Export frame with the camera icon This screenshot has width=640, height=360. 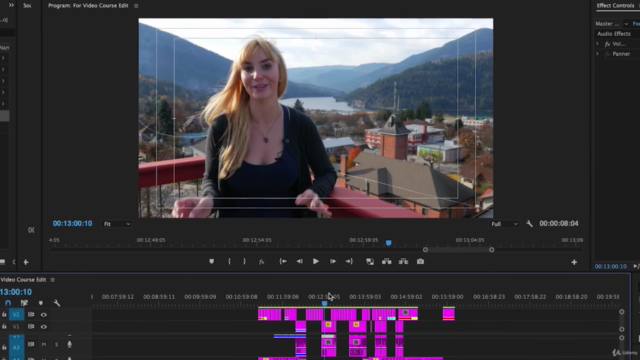(x=420, y=262)
